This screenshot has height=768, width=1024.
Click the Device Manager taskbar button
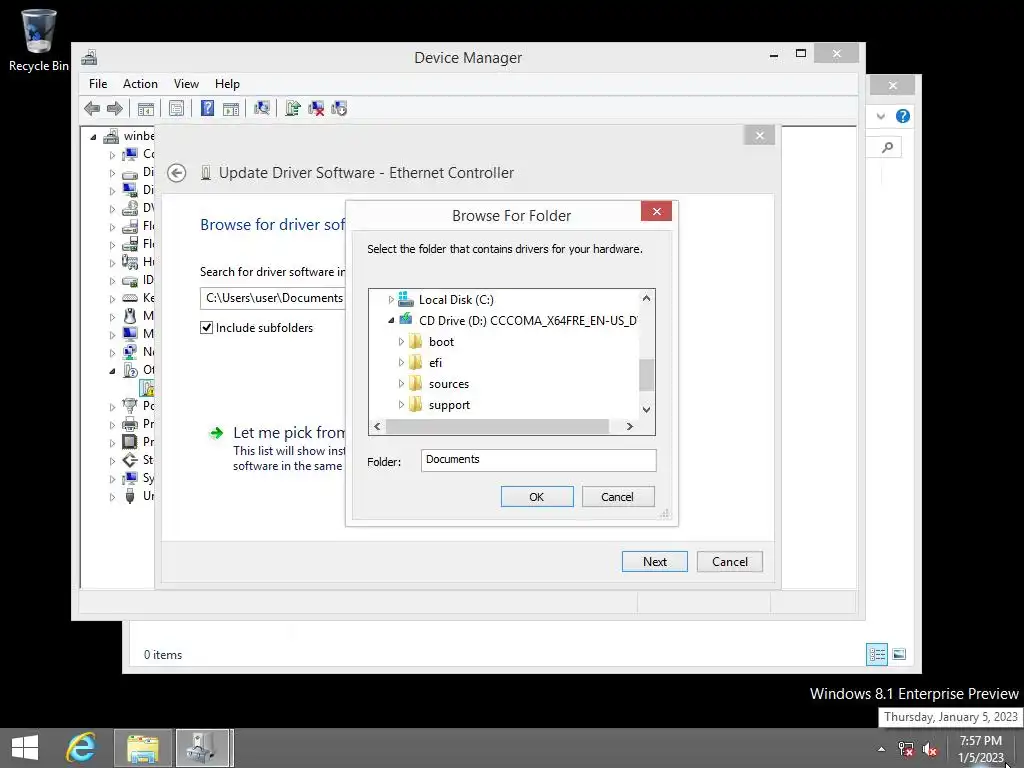202,748
